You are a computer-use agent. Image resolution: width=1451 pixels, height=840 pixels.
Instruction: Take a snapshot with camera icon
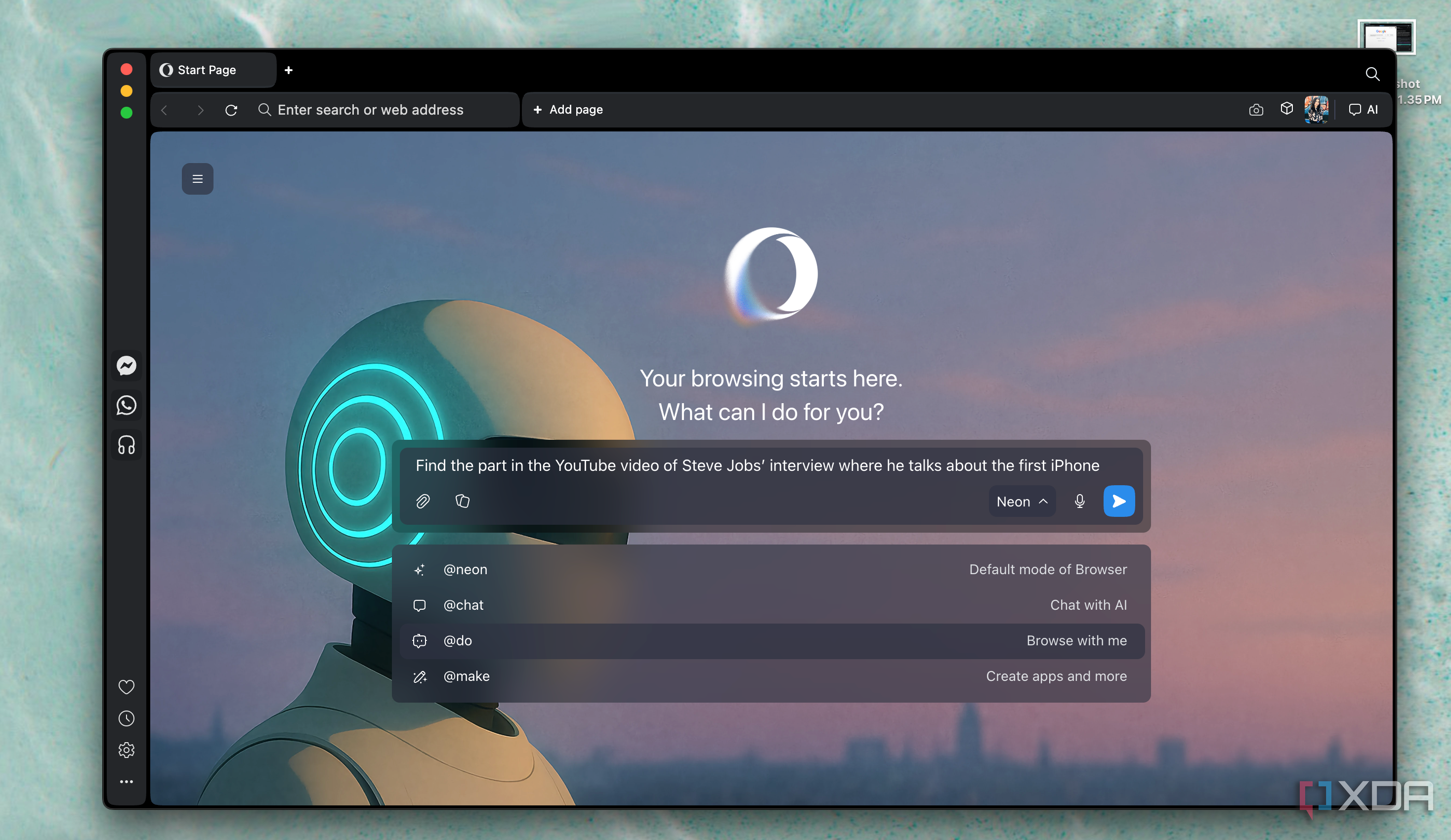pyautogui.click(x=1256, y=109)
